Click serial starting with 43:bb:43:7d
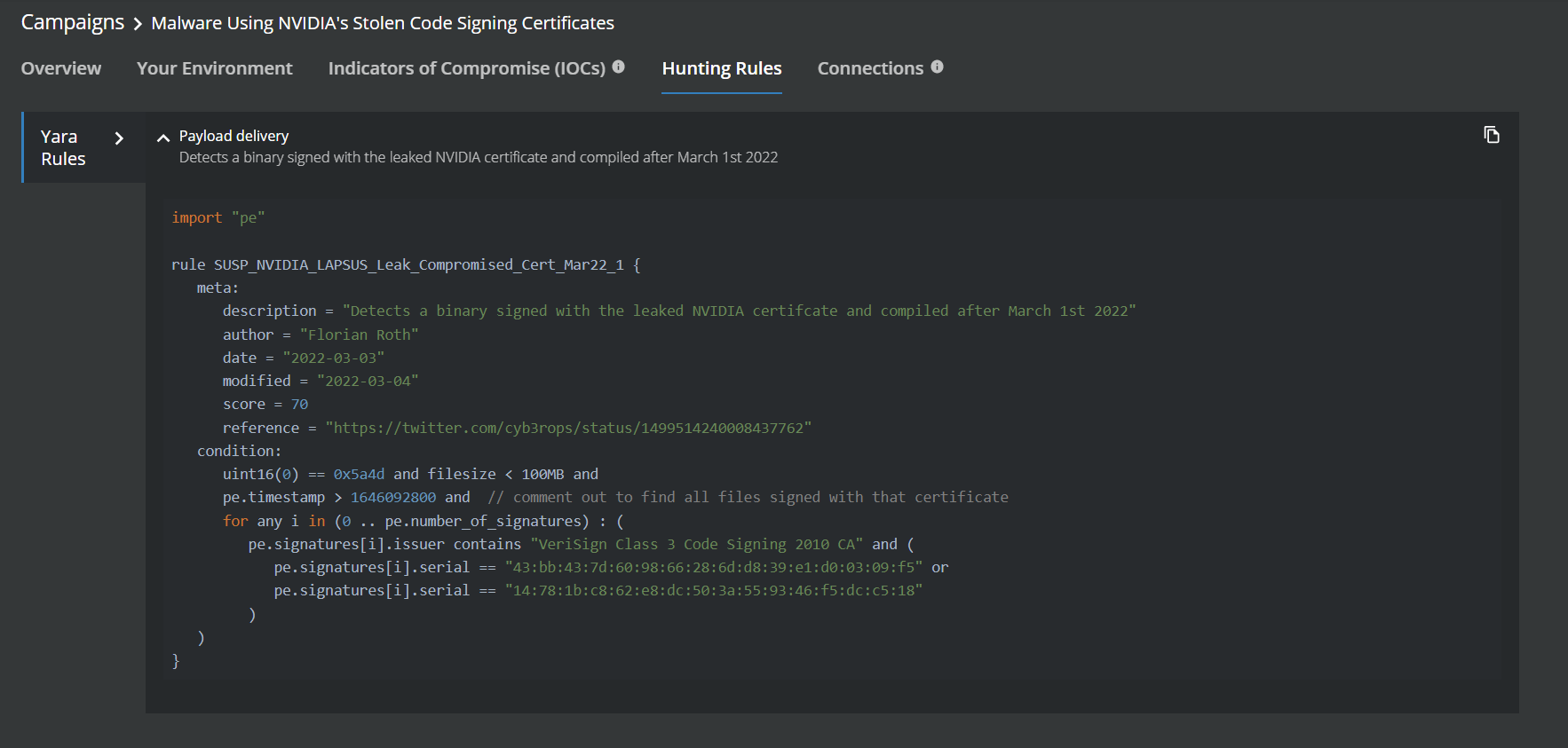This screenshot has height=748, width=1568. [714, 567]
